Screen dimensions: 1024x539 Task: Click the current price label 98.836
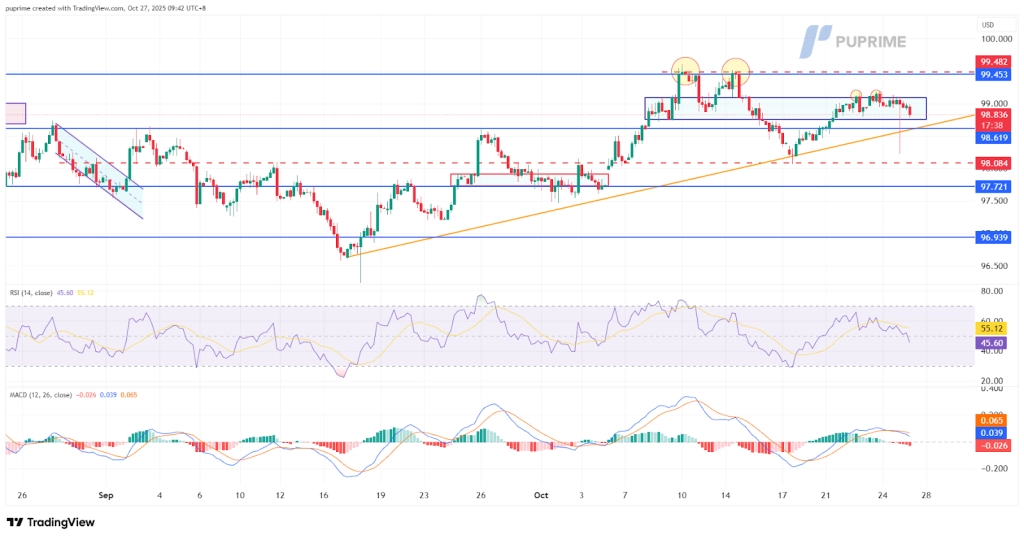(994, 116)
